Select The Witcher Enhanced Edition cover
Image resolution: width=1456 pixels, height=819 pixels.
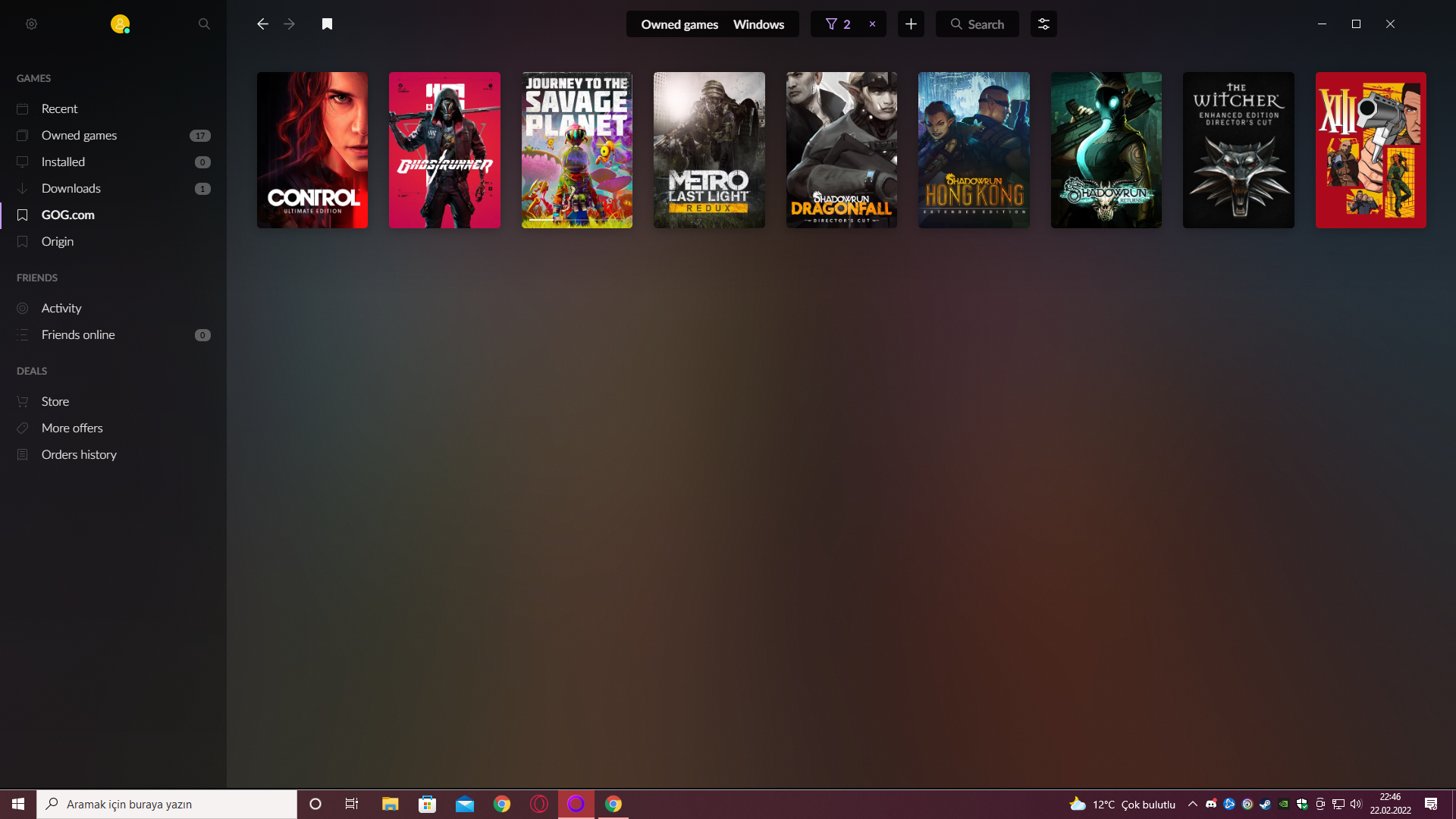(x=1238, y=150)
